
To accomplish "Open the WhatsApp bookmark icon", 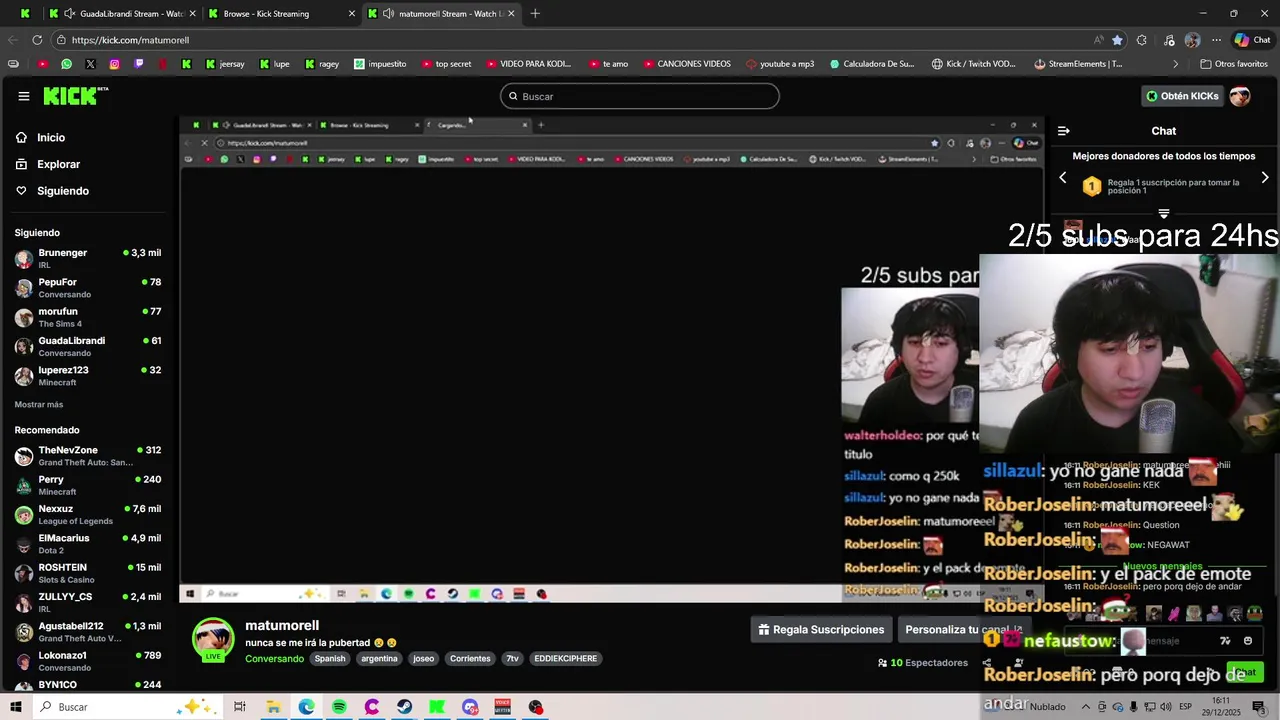I will tap(66, 64).
